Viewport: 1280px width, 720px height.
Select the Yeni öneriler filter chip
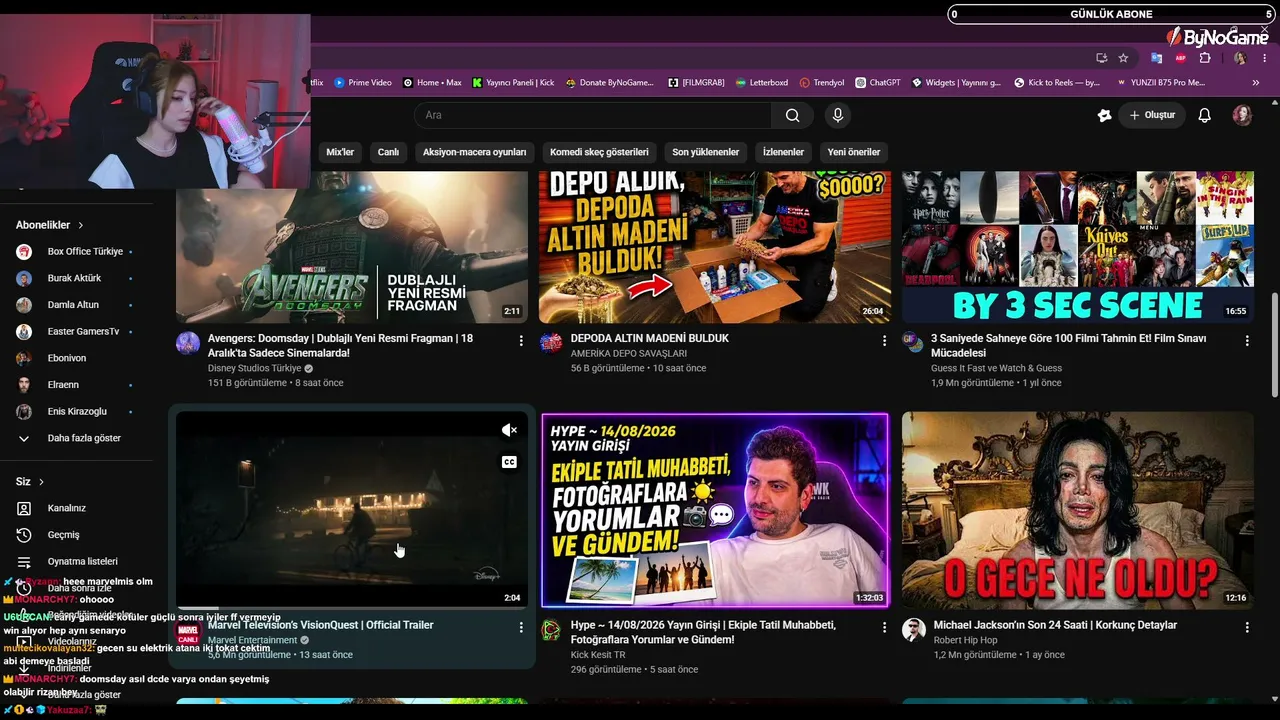point(854,152)
